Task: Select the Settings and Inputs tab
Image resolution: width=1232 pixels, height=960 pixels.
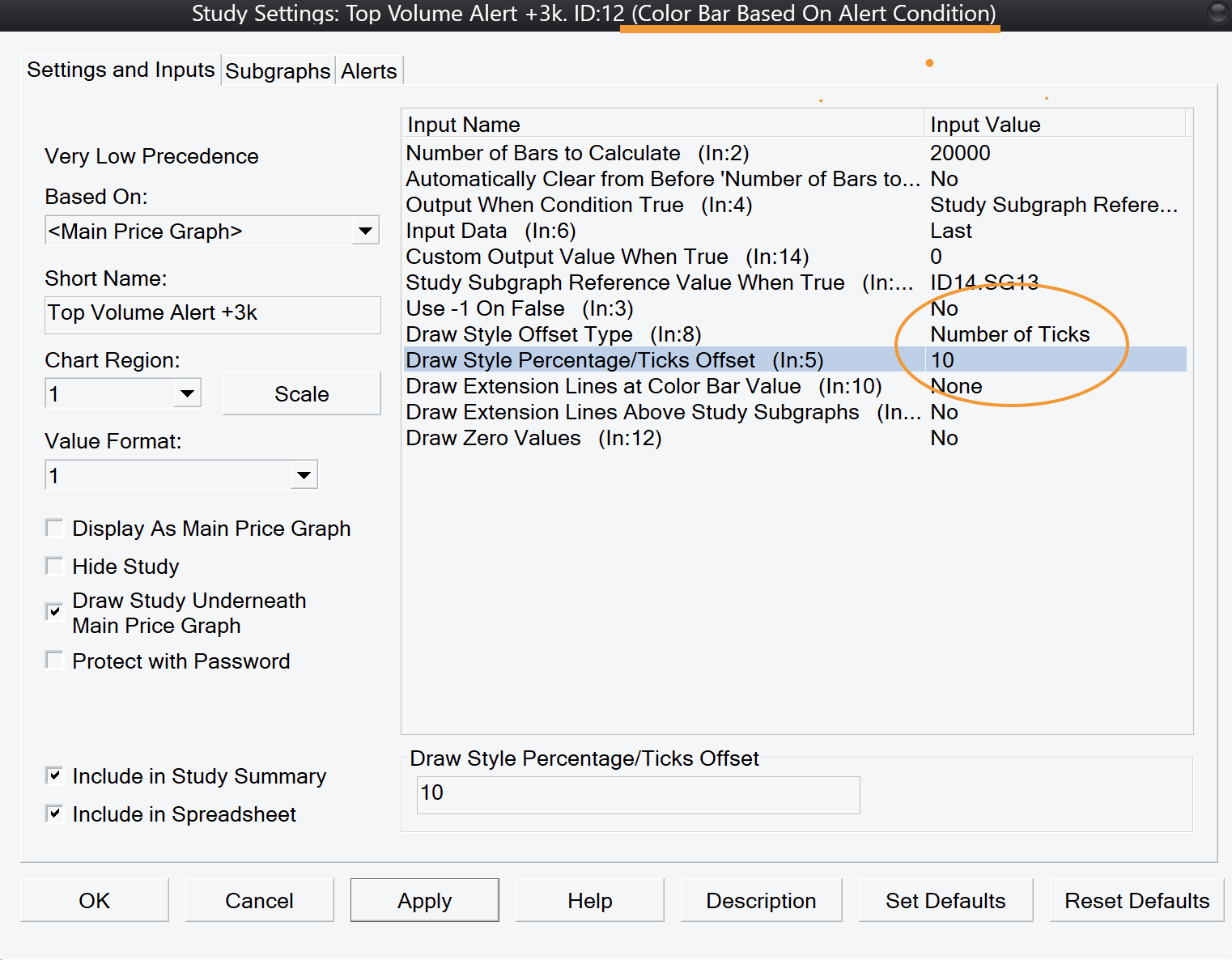Action: pos(121,70)
